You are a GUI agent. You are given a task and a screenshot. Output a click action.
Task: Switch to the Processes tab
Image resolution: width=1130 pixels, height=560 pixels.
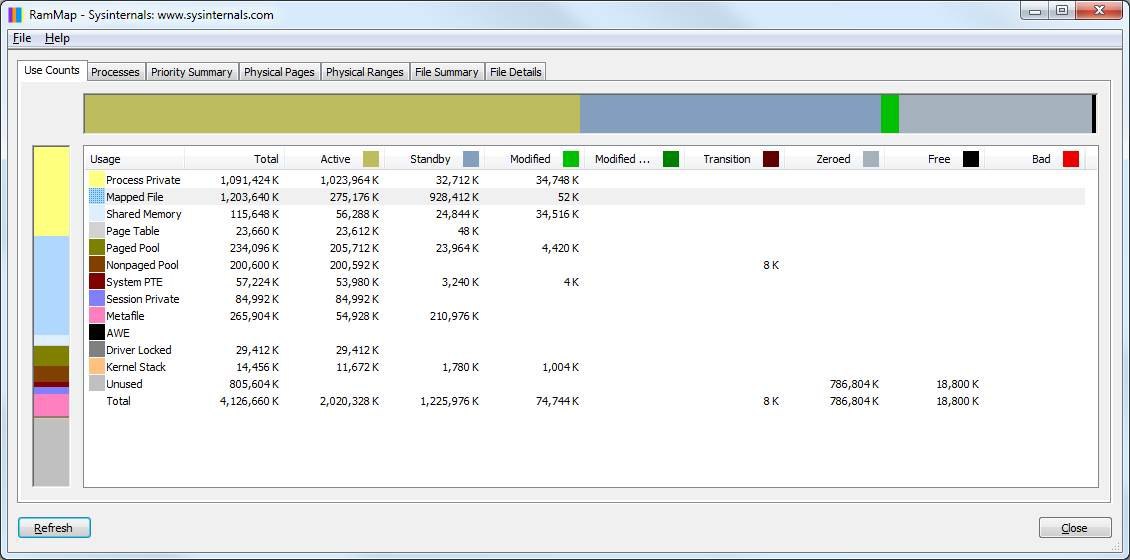[115, 72]
